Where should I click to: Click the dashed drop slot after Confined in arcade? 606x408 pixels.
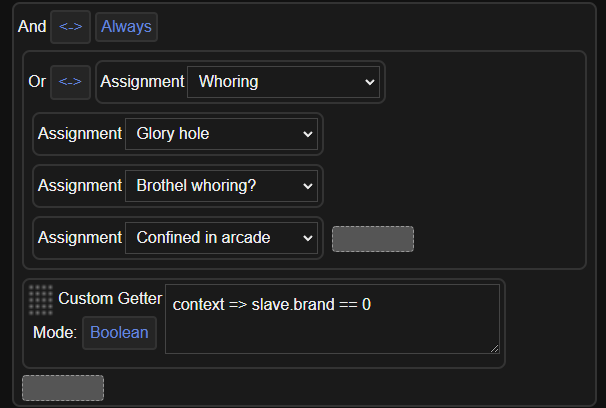tap(372, 239)
